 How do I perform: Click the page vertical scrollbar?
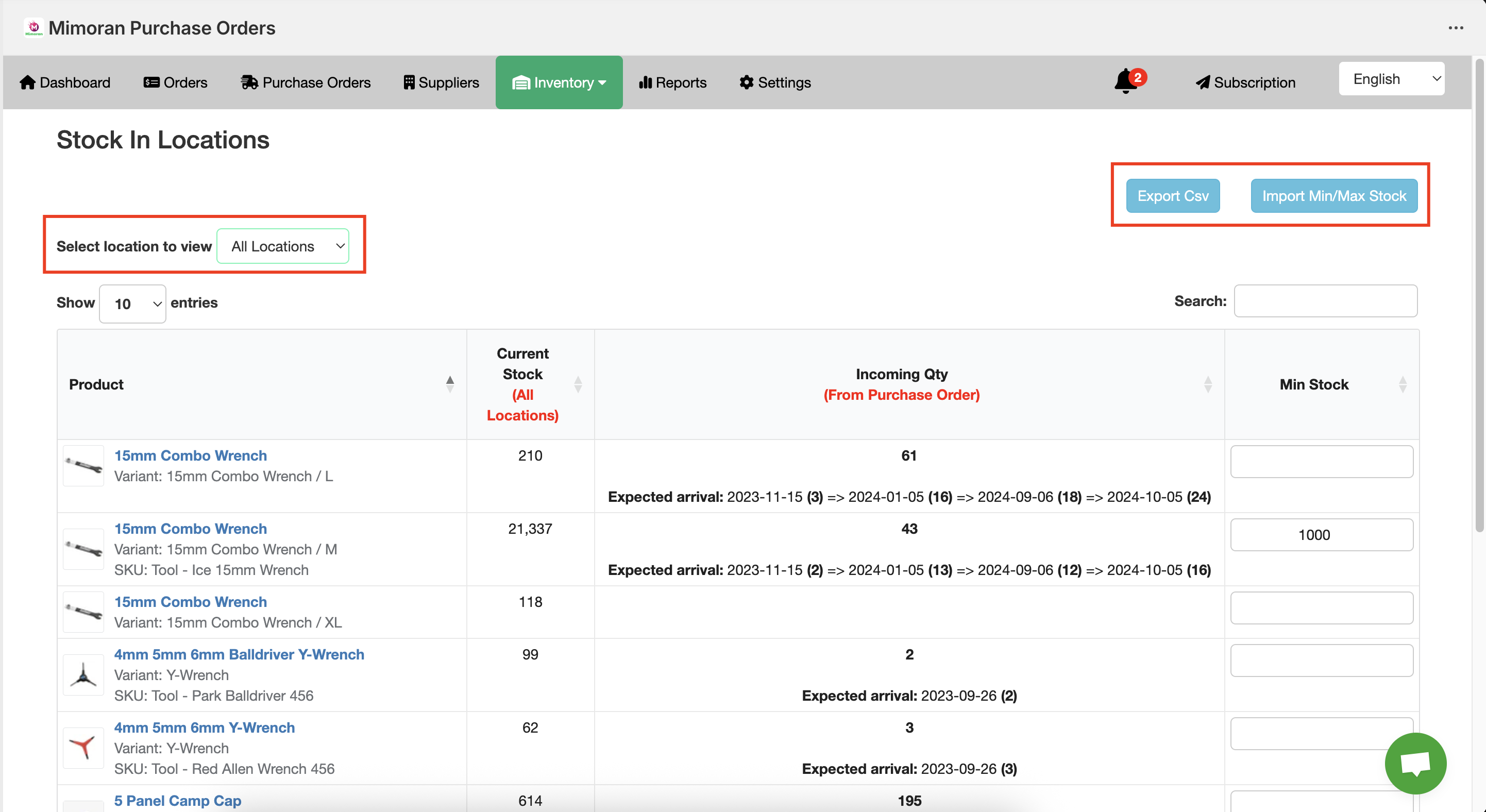coord(1480,294)
